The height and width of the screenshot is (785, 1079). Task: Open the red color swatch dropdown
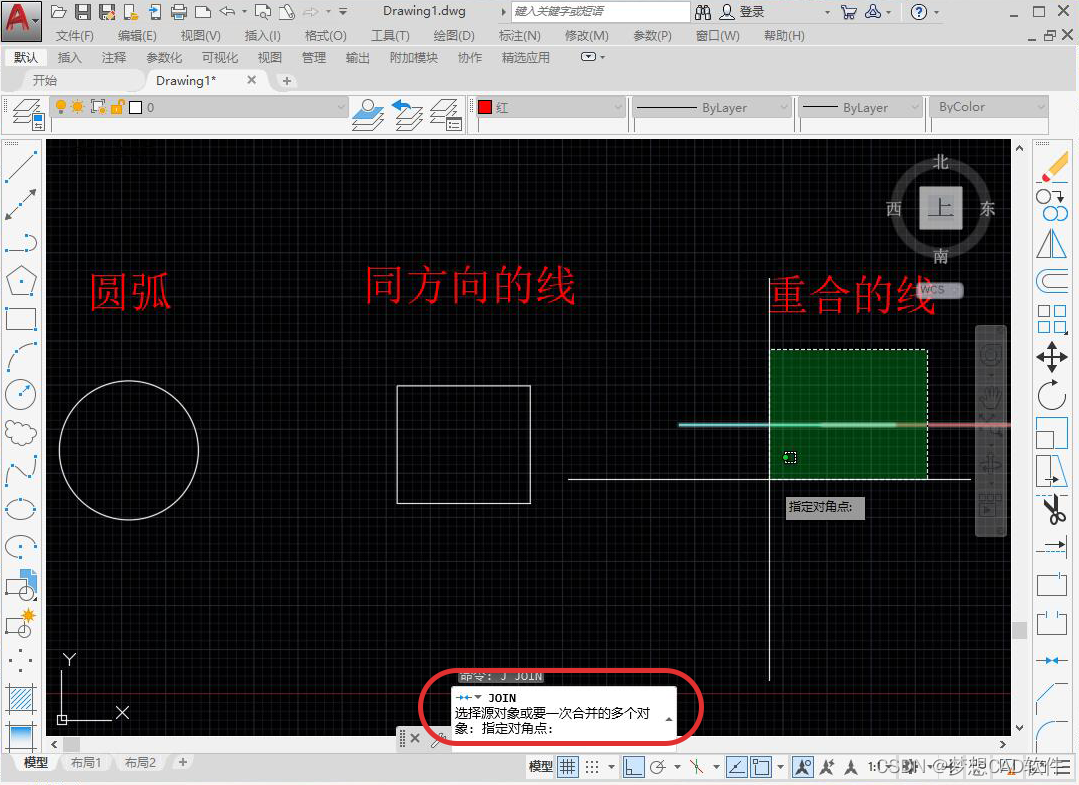pyautogui.click(x=619, y=104)
